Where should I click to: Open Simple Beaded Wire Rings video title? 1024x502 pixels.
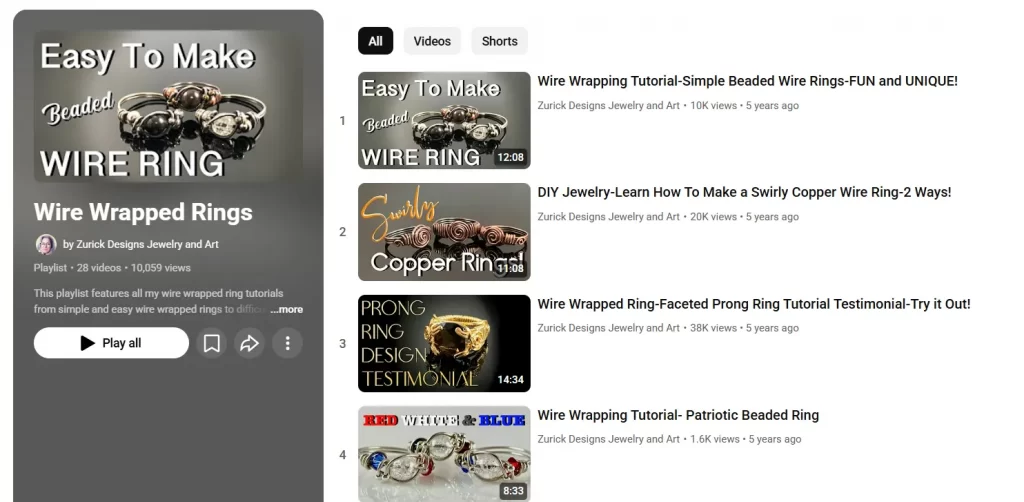pos(747,81)
